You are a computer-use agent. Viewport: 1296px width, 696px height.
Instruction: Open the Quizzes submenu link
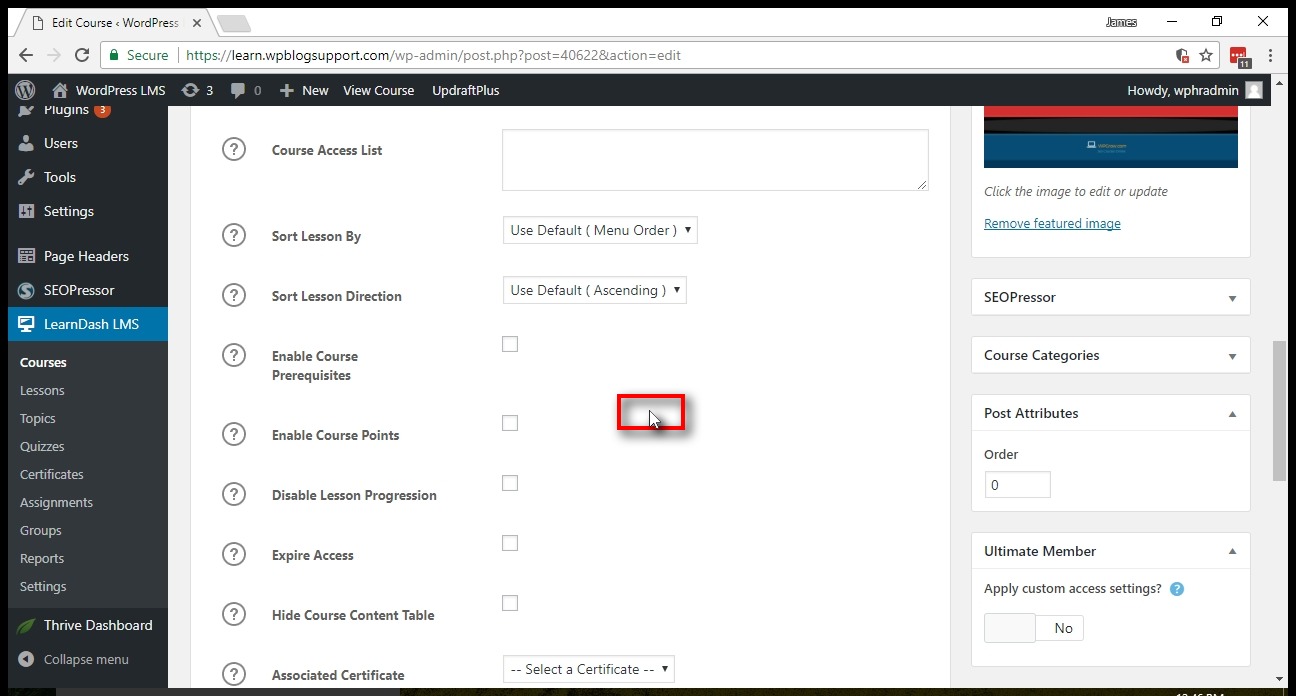point(42,446)
